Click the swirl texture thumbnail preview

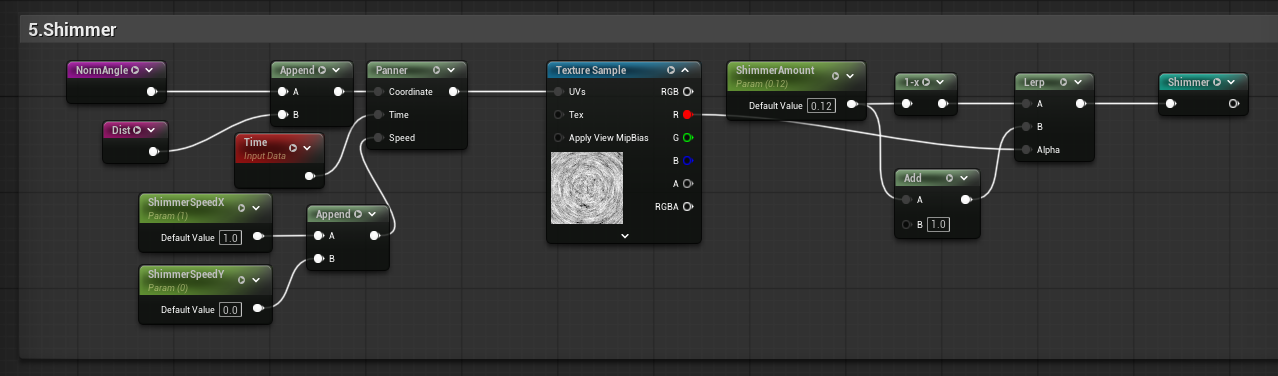click(x=587, y=188)
